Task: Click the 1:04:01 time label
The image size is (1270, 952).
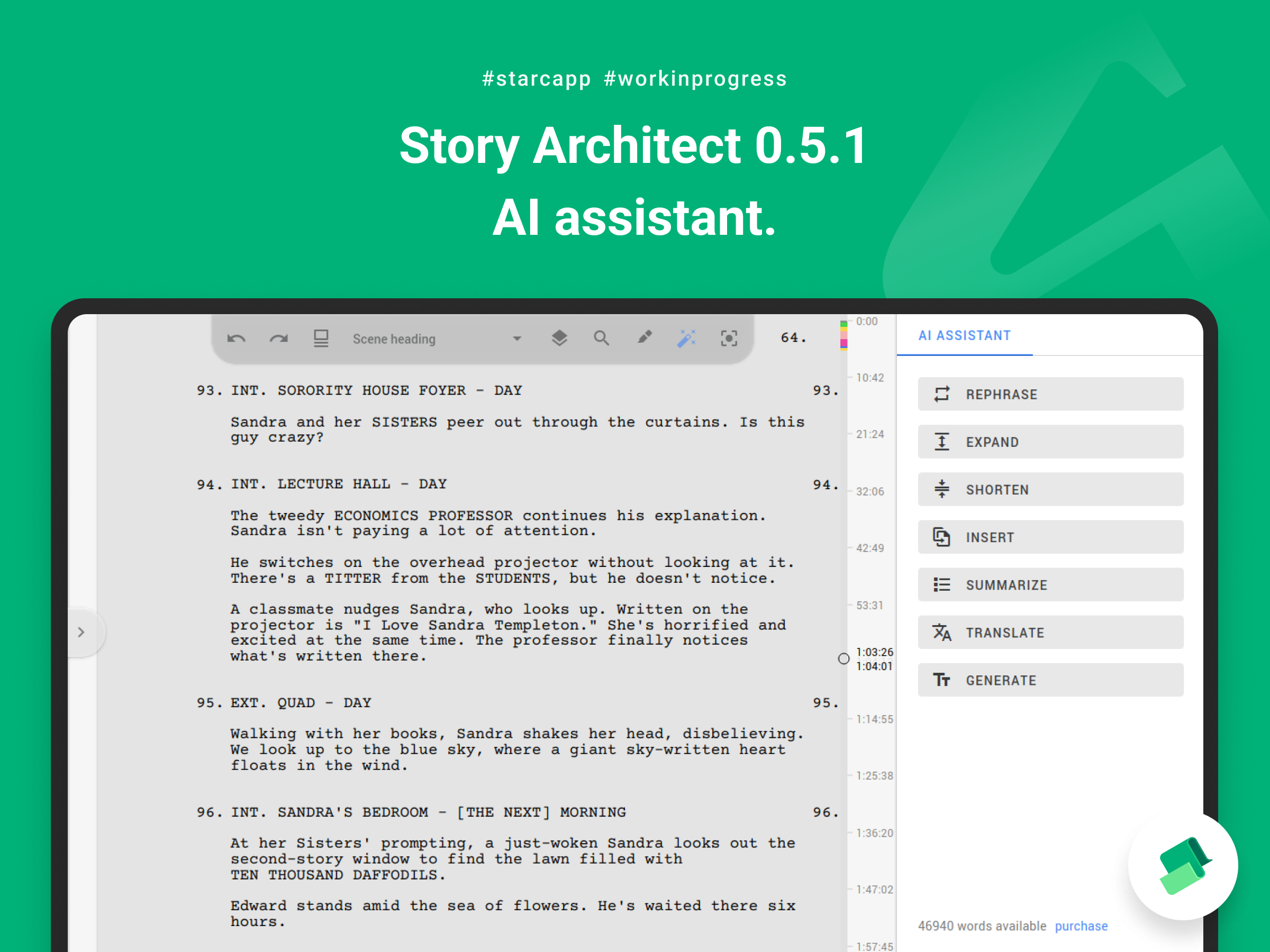Action: click(x=874, y=666)
